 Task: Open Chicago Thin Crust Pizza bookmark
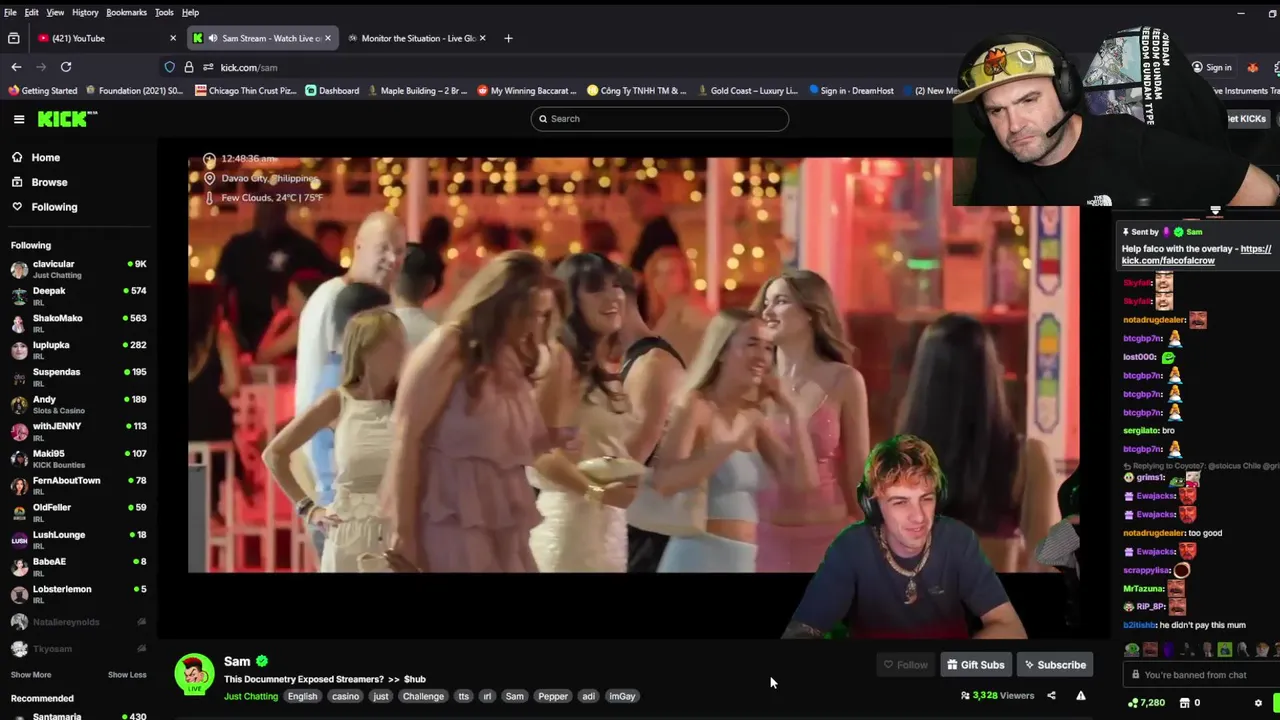[245, 91]
